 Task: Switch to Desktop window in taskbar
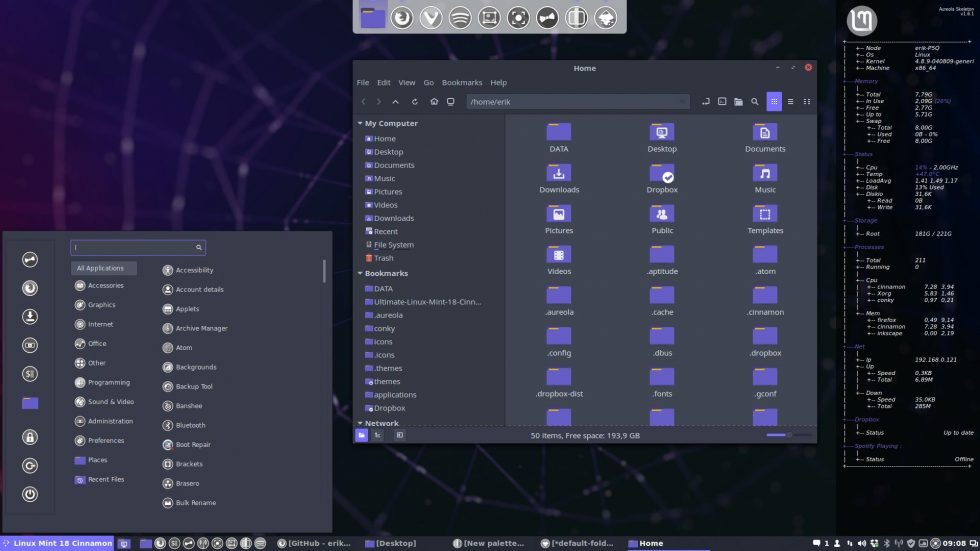point(391,543)
